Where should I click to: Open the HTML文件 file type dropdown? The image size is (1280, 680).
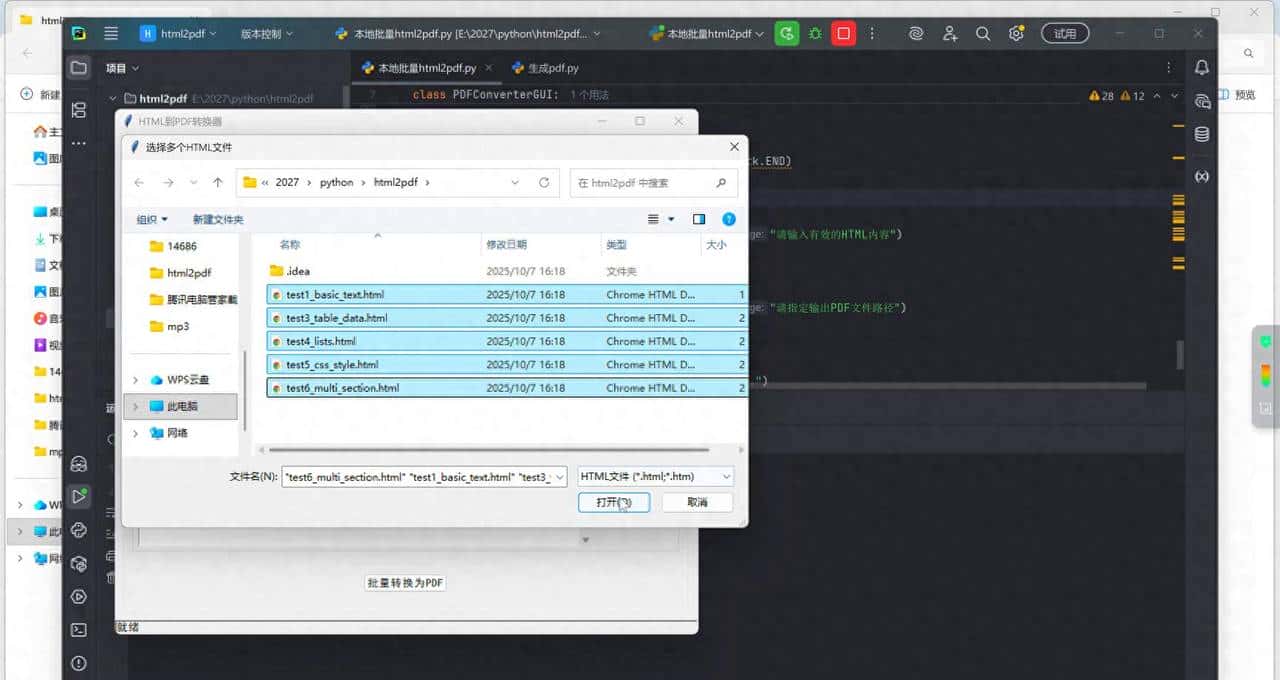tap(655, 477)
